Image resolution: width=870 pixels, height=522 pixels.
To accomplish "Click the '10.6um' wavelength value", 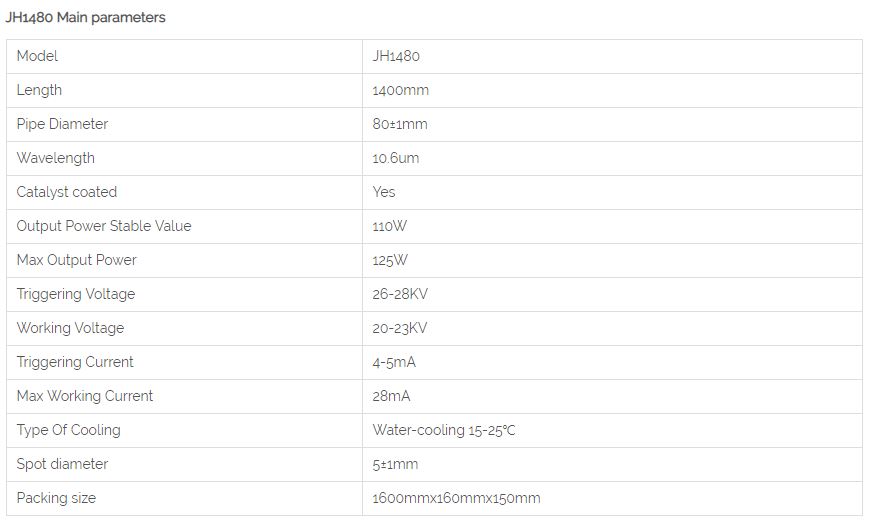I will coord(396,158).
